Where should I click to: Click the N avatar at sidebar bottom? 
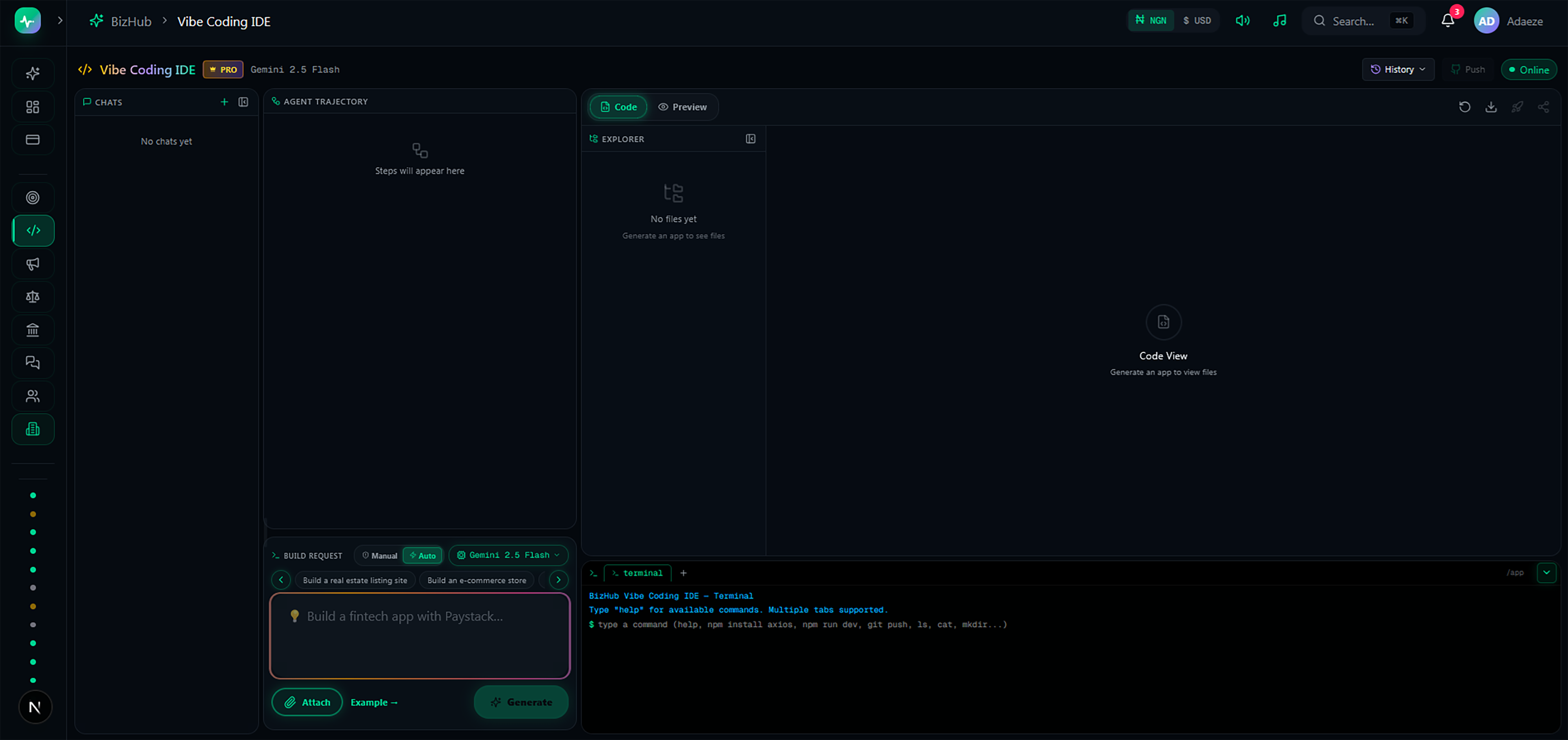pyautogui.click(x=35, y=707)
